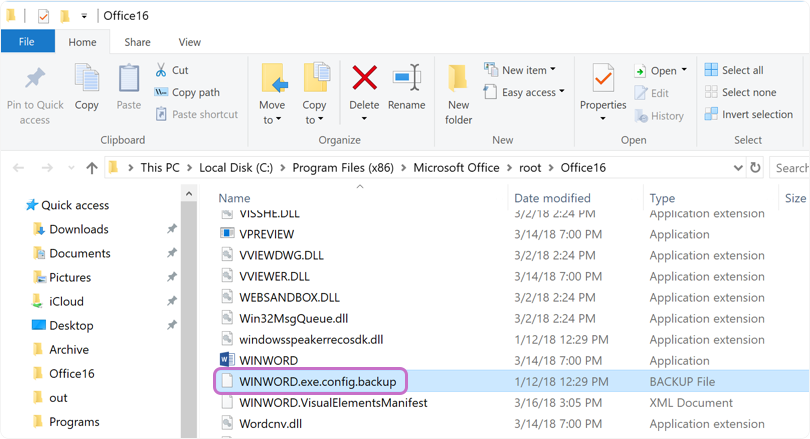Expand the chevron after Program Files (x86)
The width and height of the screenshot is (810, 439).
coord(403,168)
